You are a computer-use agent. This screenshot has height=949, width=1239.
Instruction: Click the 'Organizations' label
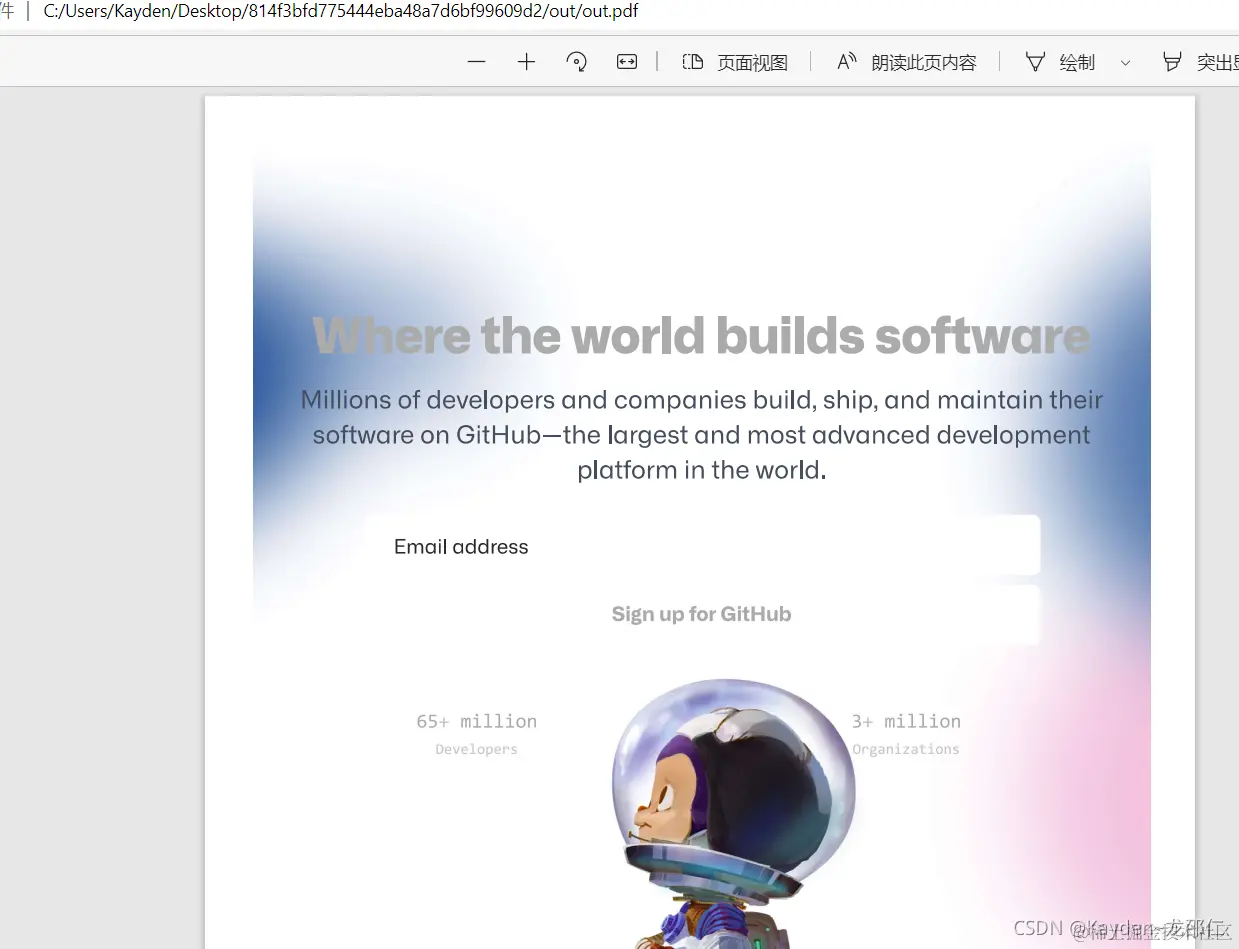[x=906, y=749]
